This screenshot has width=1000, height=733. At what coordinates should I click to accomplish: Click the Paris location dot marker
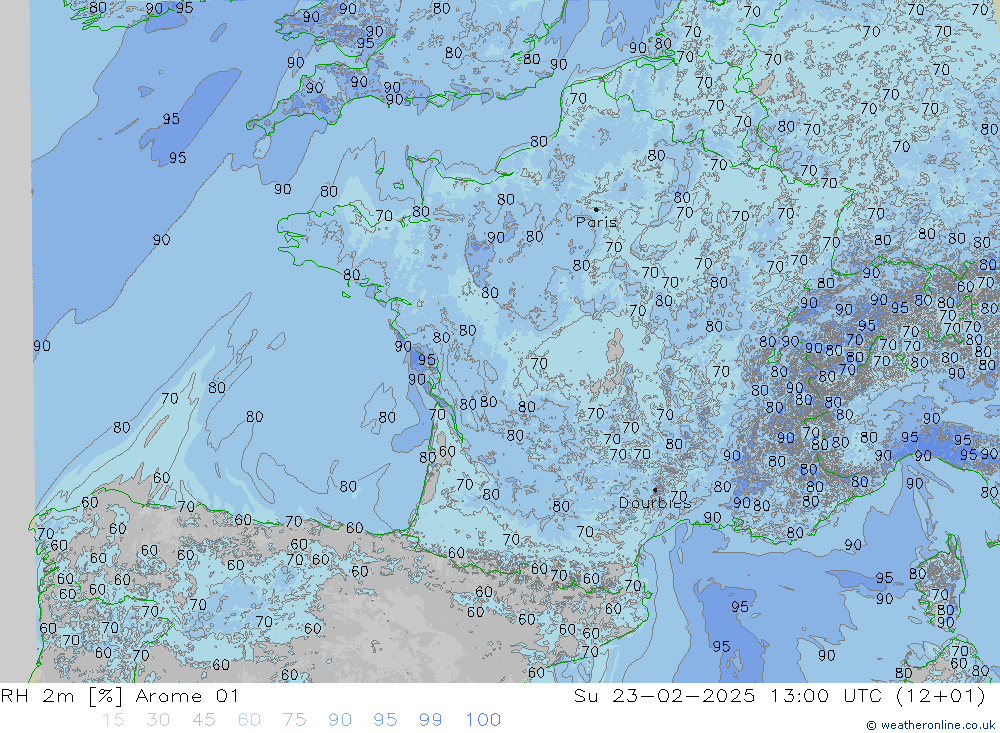coord(596,209)
